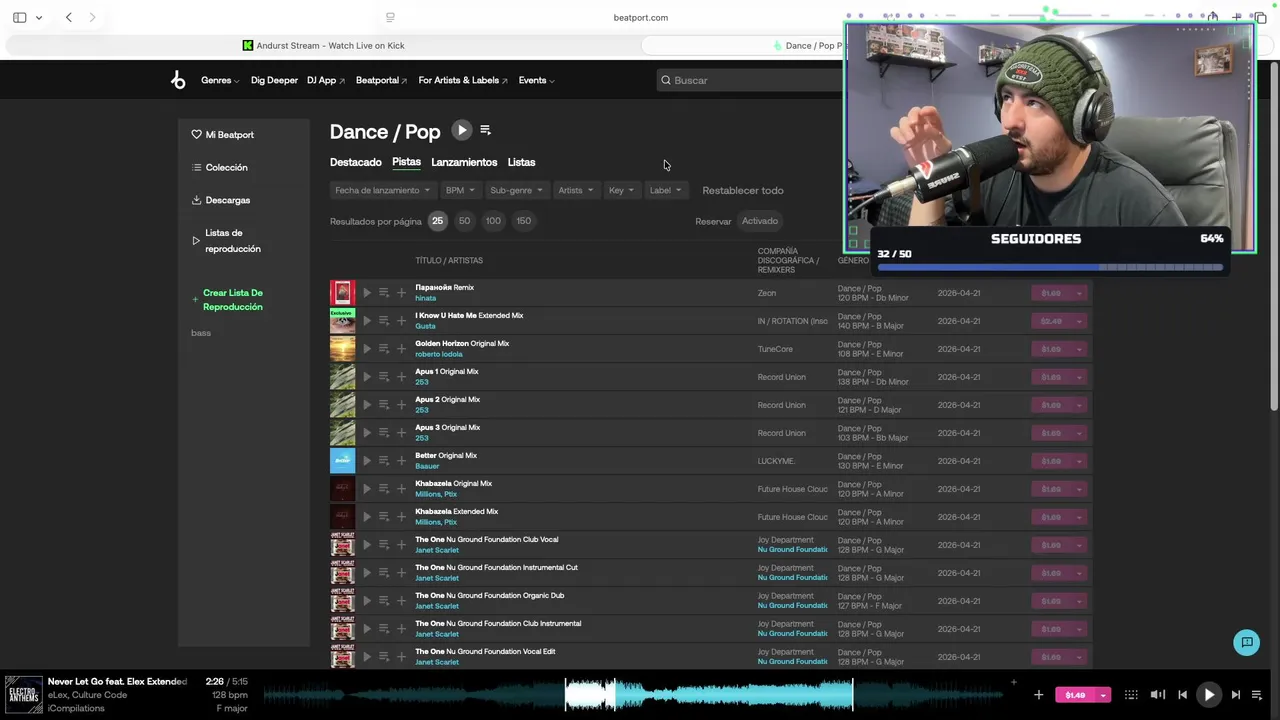1280x720 pixels.
Task: Queue the Golden Horizon Original Mix track
Action: click(x=383, y=349)
